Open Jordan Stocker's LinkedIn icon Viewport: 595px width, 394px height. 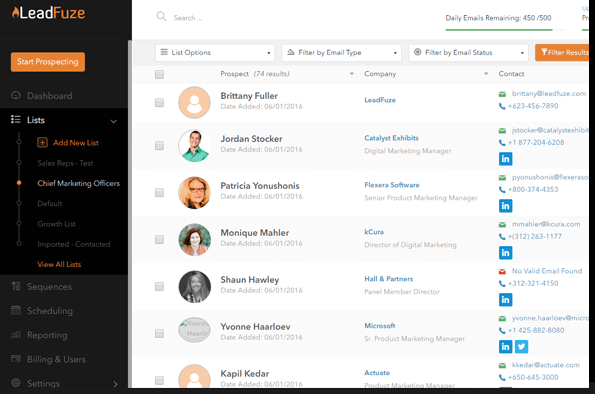pyautogui.click(x=505, y=159)
